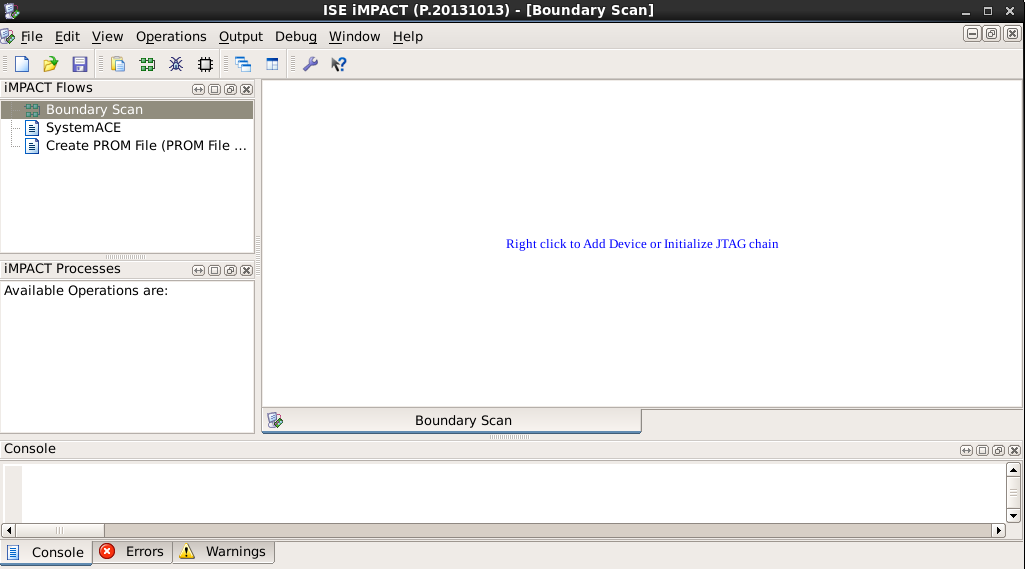Open the Output menu
Screen dimensions: 1025x569
241,37
